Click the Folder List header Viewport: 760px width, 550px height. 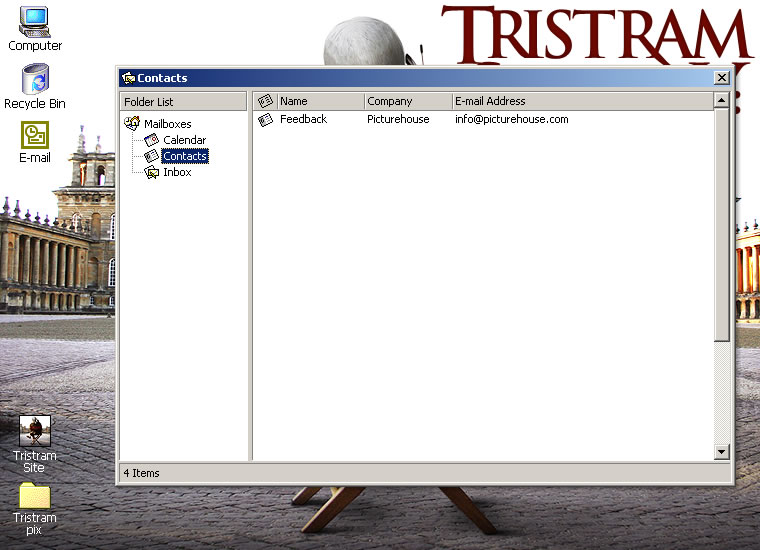[183, 102]
